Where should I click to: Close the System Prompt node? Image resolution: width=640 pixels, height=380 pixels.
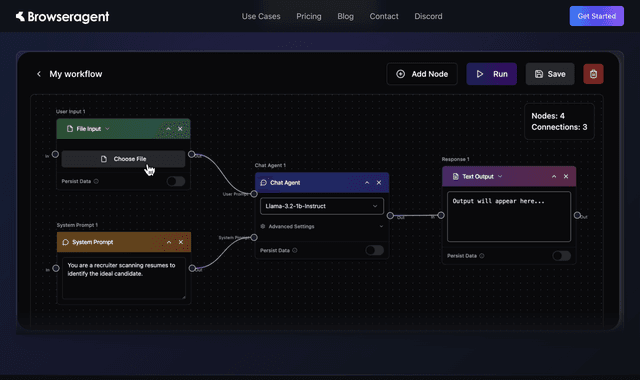tap(181, 242)
